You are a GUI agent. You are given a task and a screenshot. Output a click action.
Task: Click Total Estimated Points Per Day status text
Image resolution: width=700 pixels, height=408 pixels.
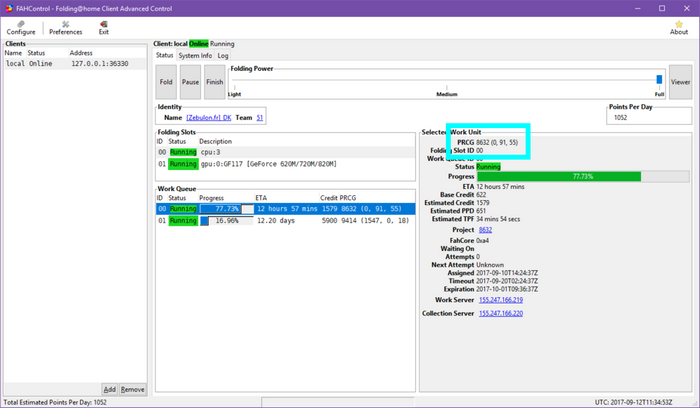pyautogui.click(x=55, y=402)
